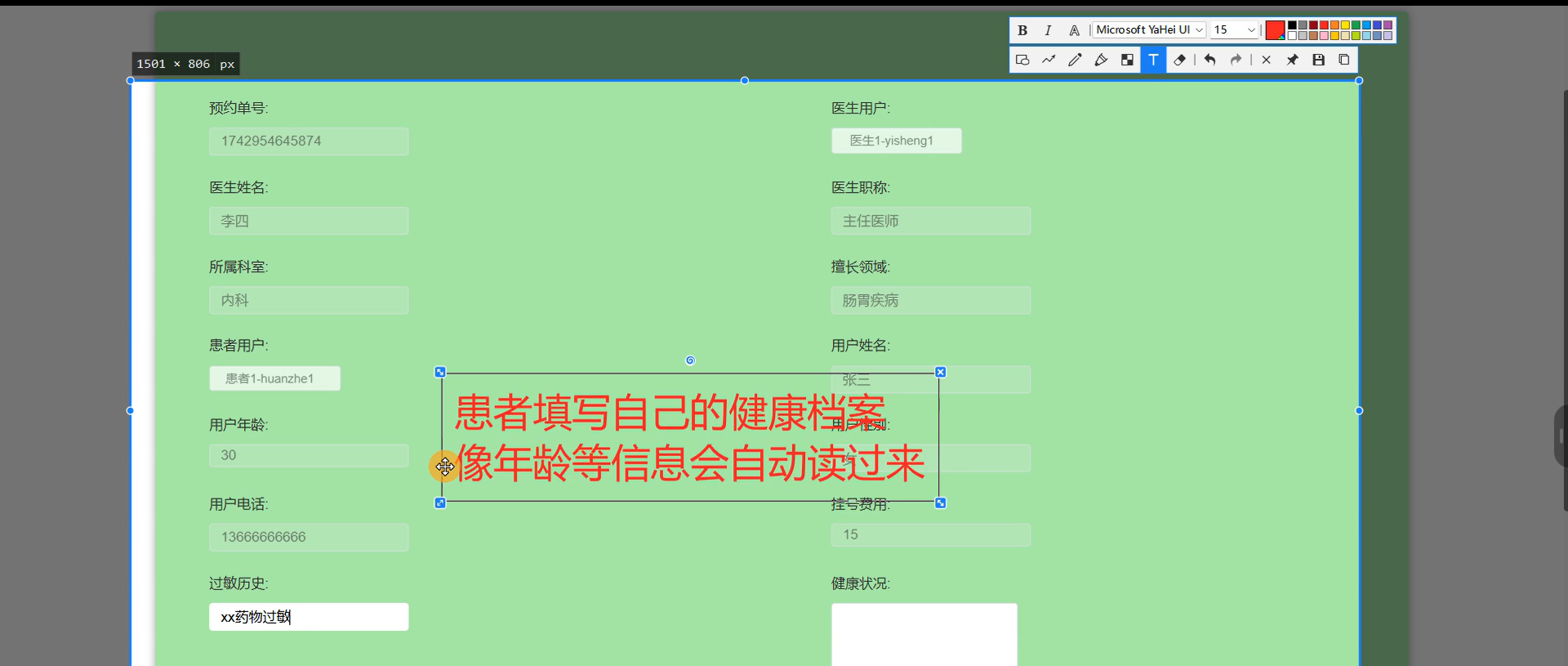The width and height of the screenshot is (1568, 666).
Task: Pick the black palette swatch
Action: [1292, 25]
